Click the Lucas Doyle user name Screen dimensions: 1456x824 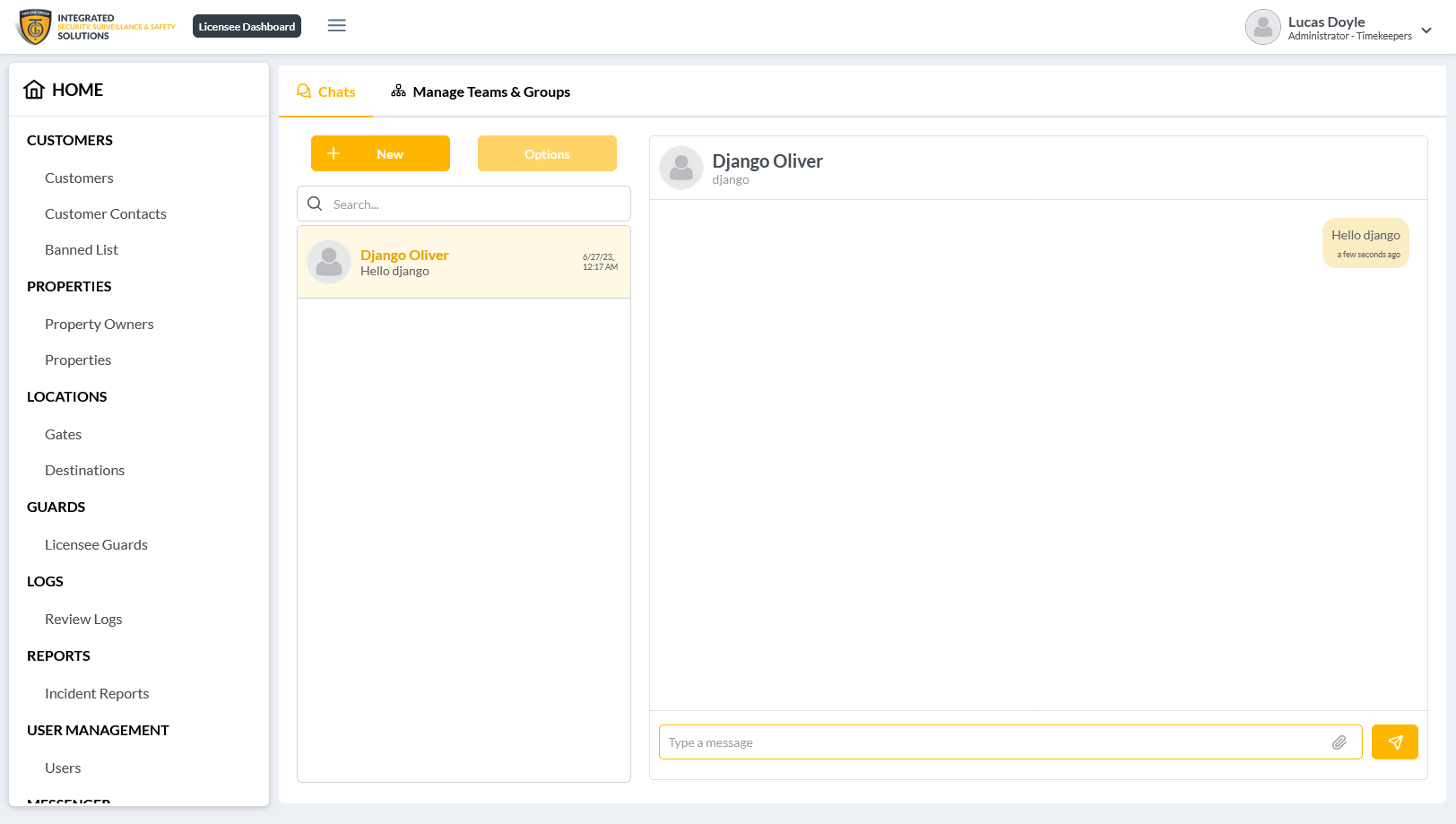[1326, 22]
